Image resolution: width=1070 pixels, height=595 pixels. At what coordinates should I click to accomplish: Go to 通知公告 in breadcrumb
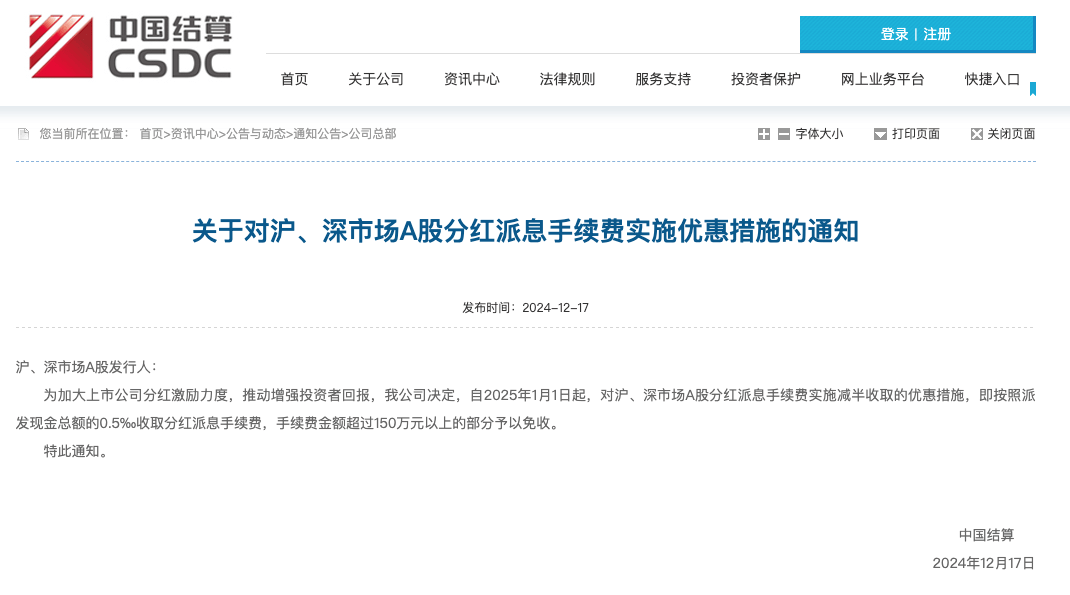pos(317,134)
